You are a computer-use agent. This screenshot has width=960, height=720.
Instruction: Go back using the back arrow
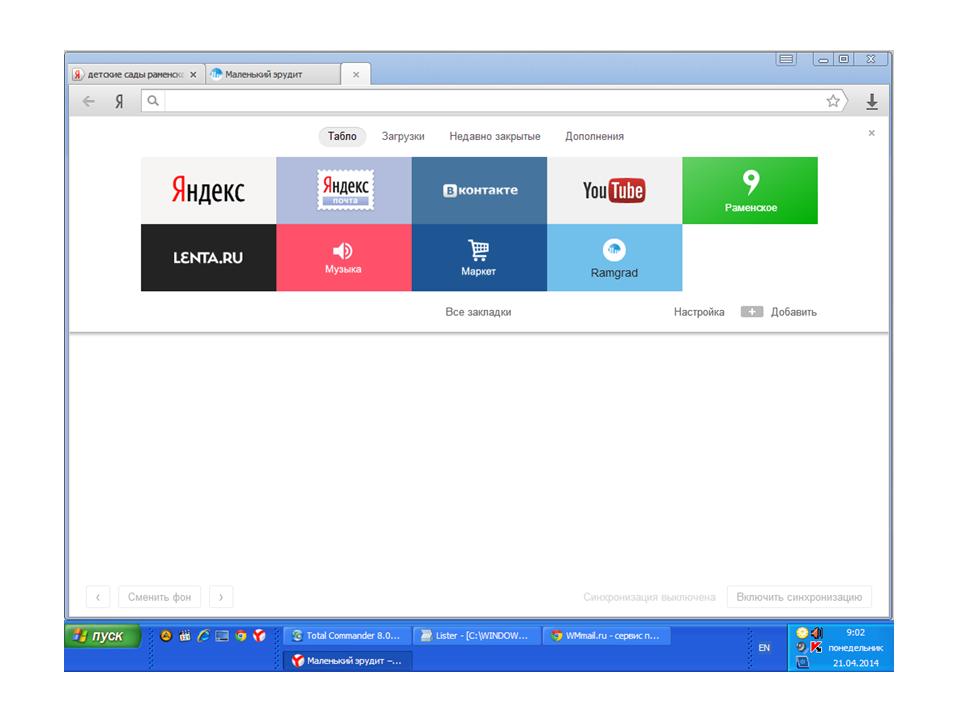89,101
